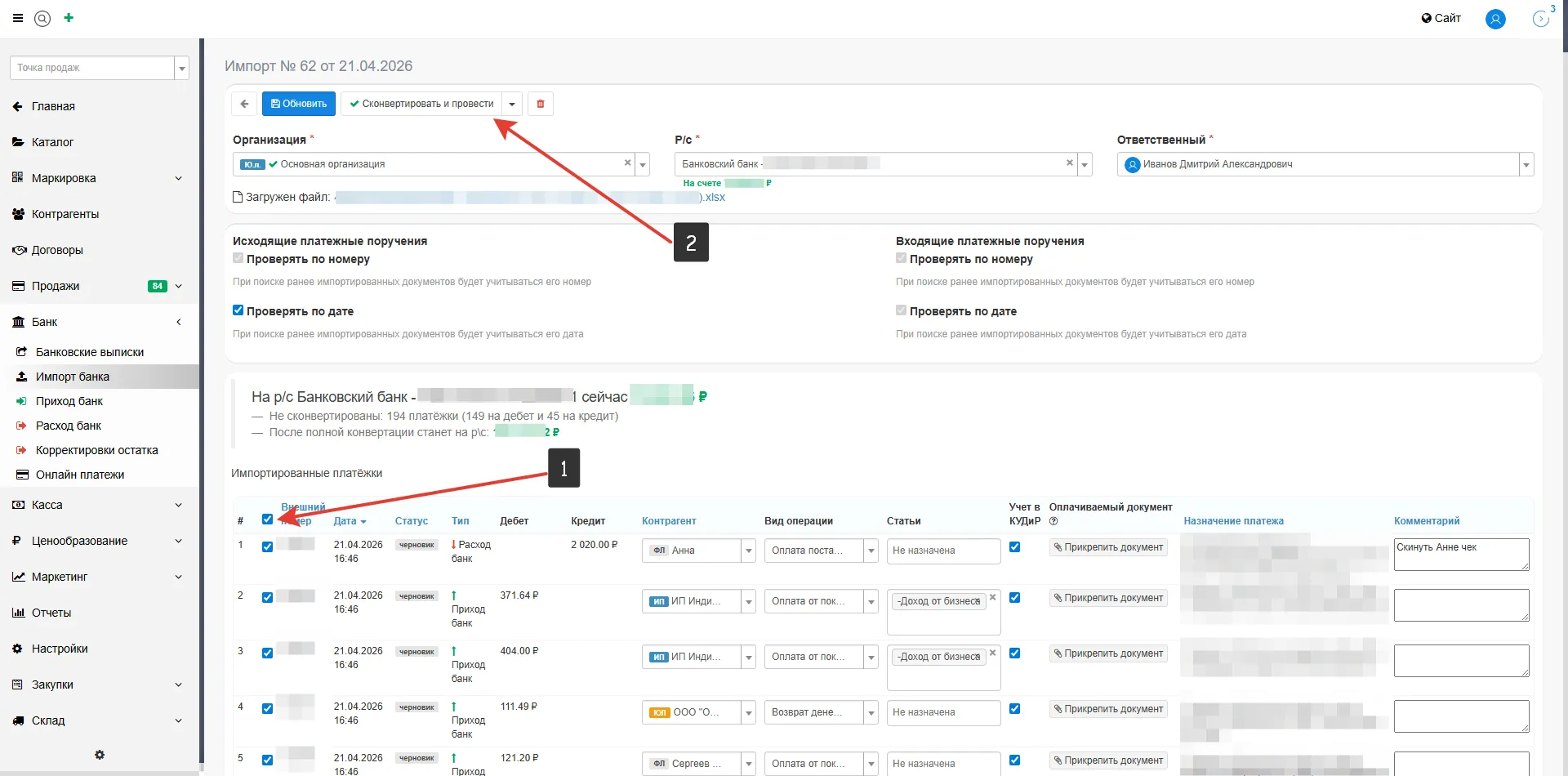Open the user profile avatar icon
Viewport: 1568px width, 776px height.
[x=1495, y=19]
